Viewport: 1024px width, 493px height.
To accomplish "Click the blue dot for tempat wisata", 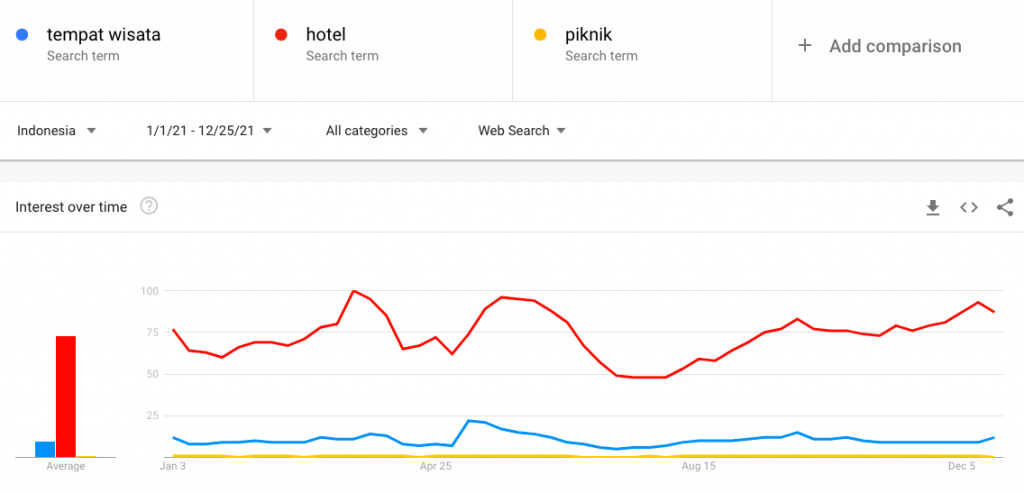I will pyautogui.click(x=22, y=36).
